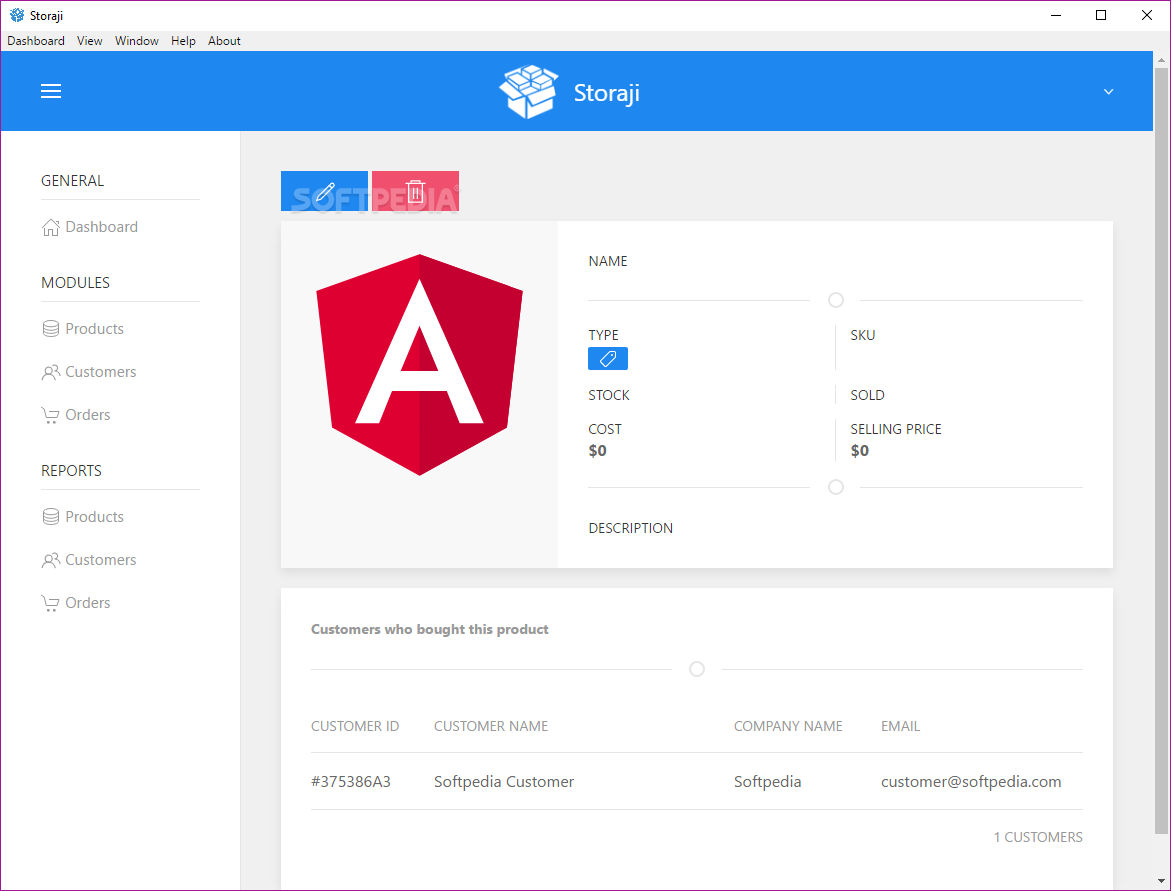This screenshot has height=891, width=1171.
Task: Open the hamburger sidebar menu
Action: 51,91
